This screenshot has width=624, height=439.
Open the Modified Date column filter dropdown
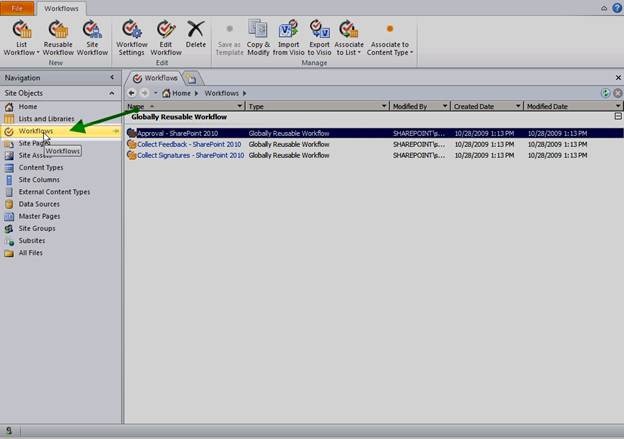(x=618, y=106)
